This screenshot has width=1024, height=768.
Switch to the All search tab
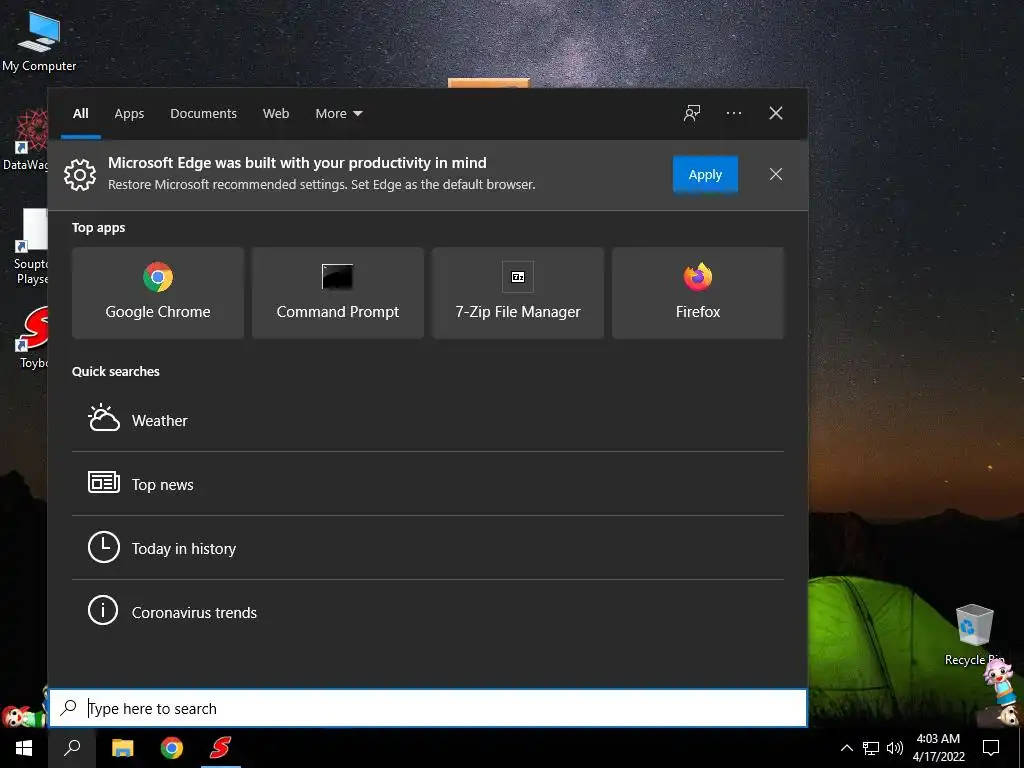coord(80,113)
